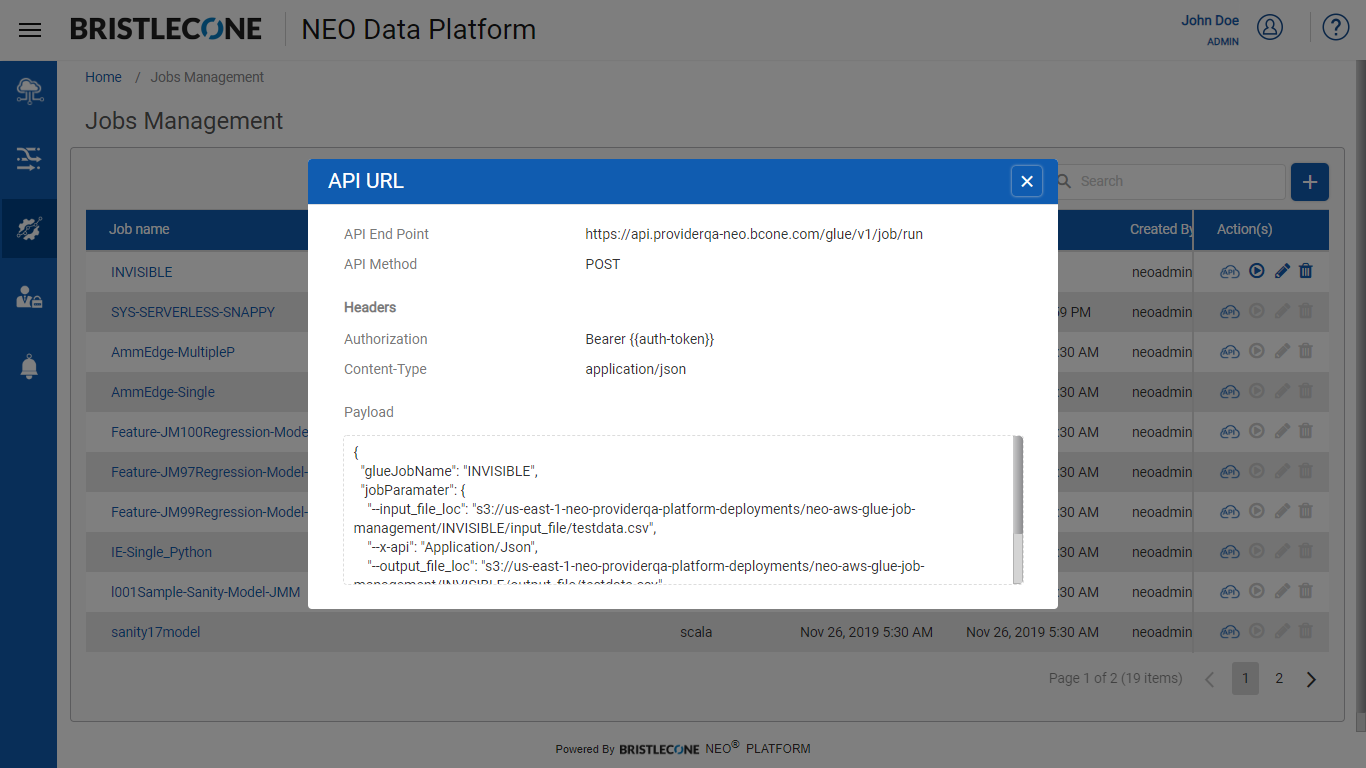Edit the SYS-SERVERLESS-SNAPPY job

tap(1282, 311)
